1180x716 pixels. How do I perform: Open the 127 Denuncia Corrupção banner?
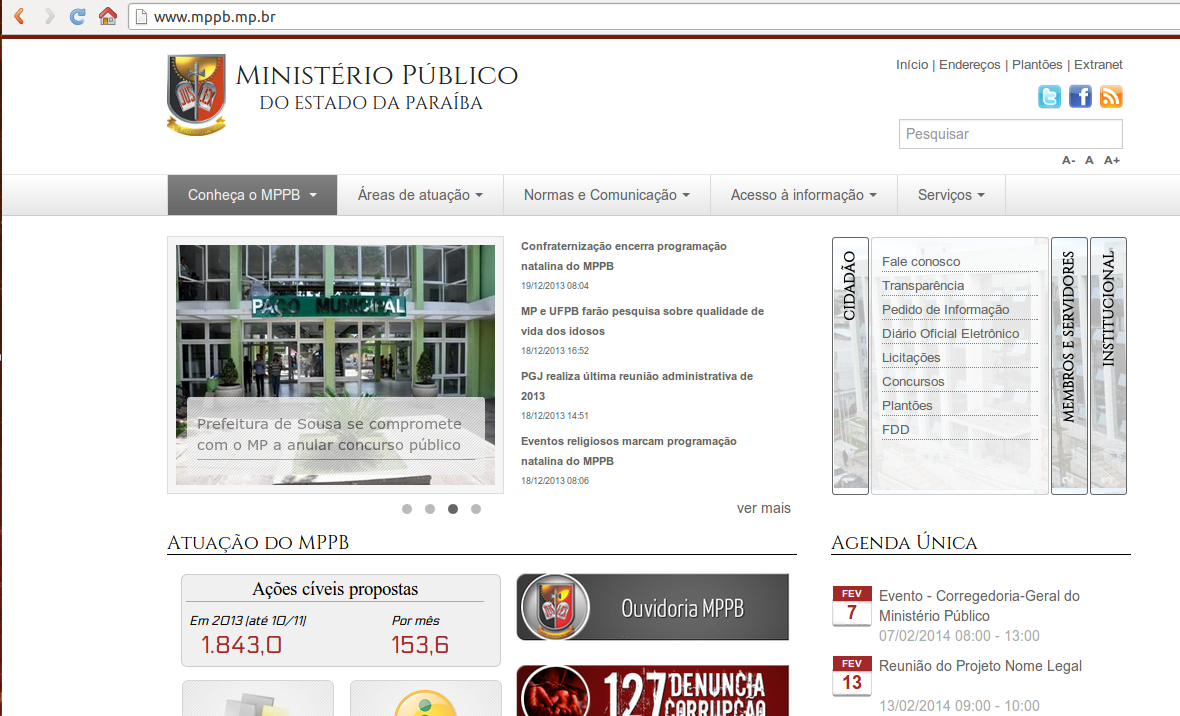652,690
